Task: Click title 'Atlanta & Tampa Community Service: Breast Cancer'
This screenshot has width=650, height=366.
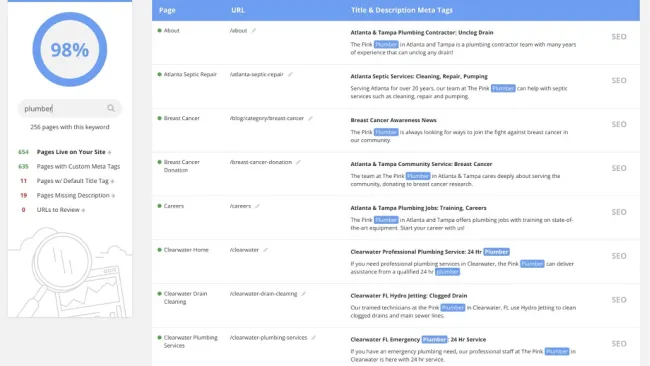Action: (x=421, y=164)
